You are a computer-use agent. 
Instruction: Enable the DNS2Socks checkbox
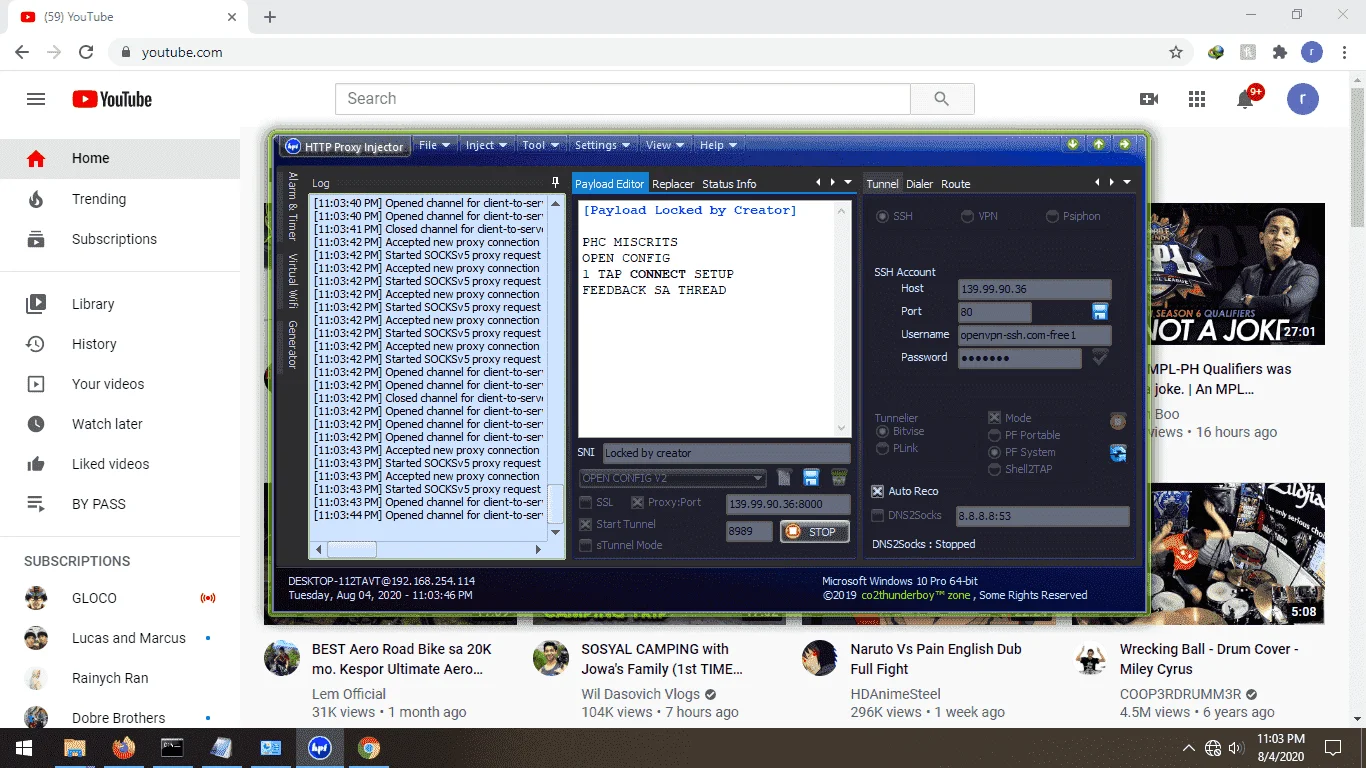tap(877, 515)
